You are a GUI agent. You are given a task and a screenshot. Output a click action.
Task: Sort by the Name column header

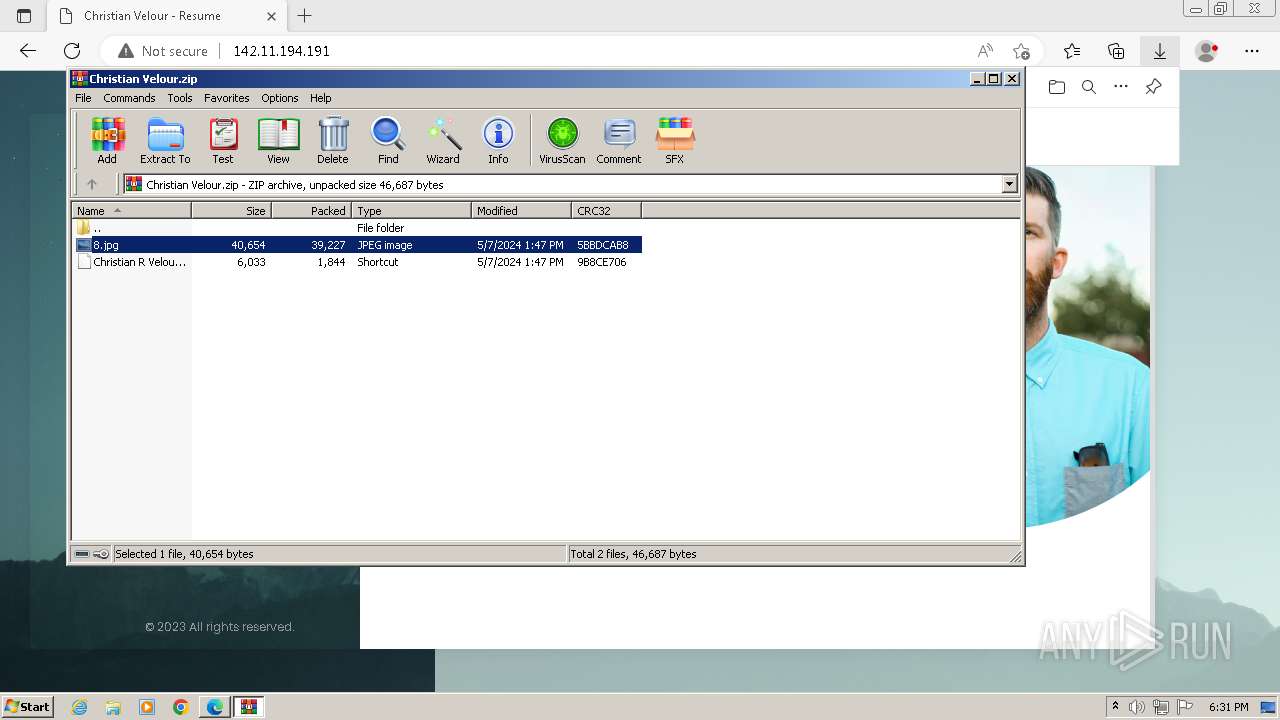pyautogui.click(x=131, y=210)
